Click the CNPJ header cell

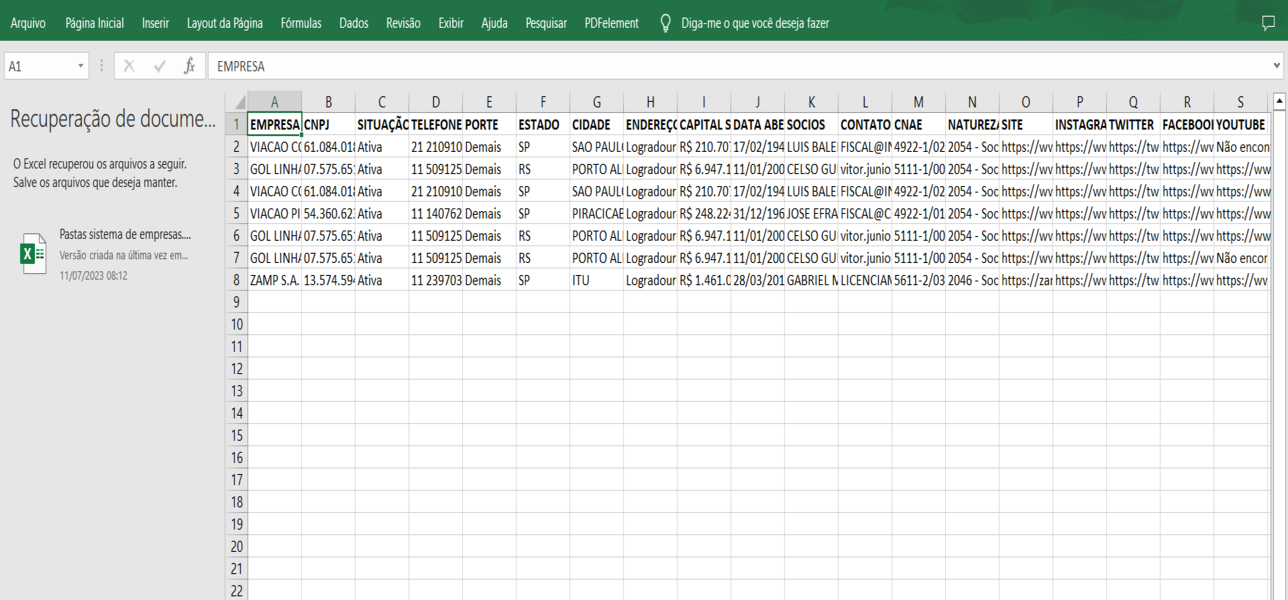(328, 125)
